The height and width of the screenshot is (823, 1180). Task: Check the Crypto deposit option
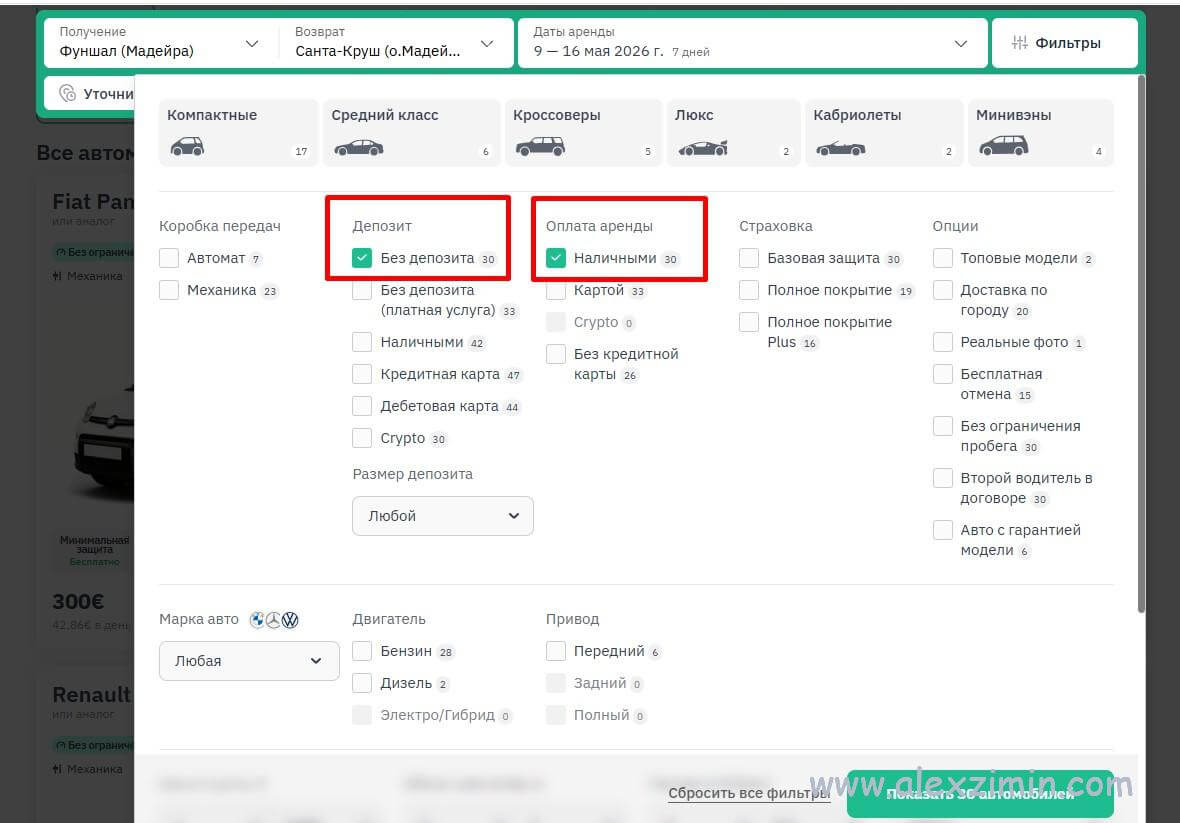tap(362, 438)
